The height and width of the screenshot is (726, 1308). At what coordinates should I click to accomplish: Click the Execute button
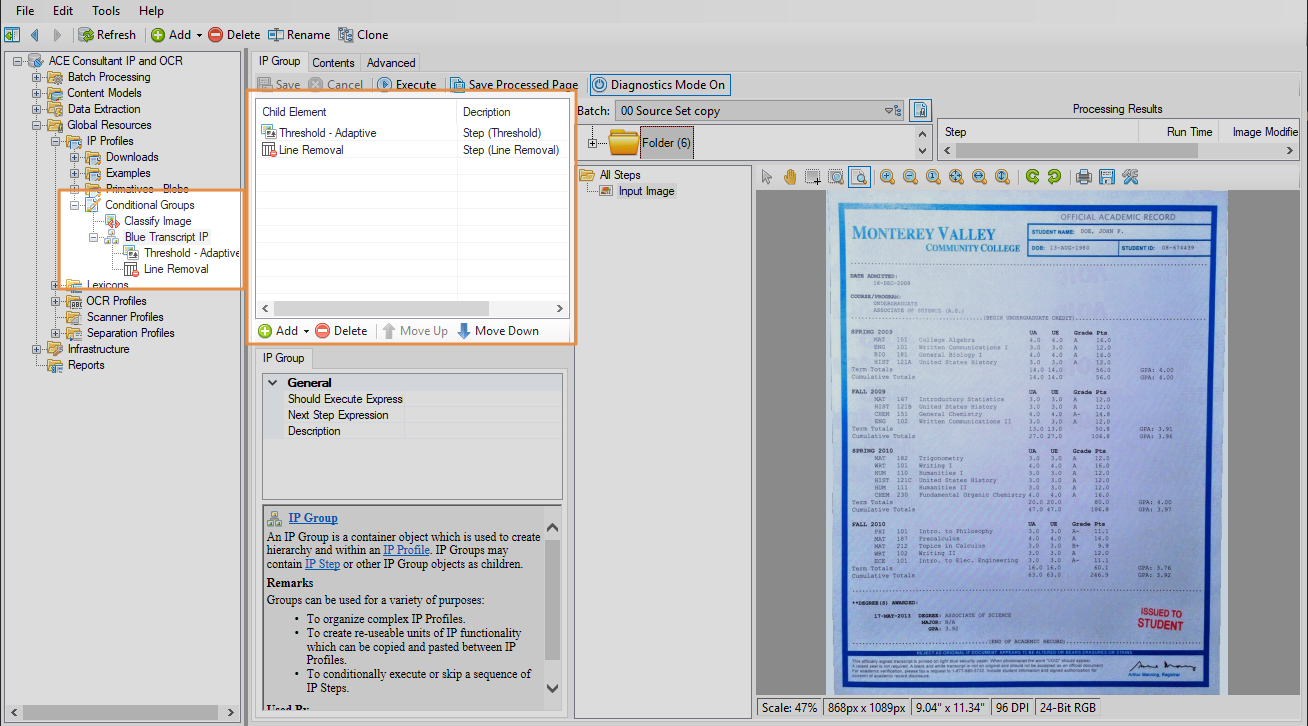(407, 85)
